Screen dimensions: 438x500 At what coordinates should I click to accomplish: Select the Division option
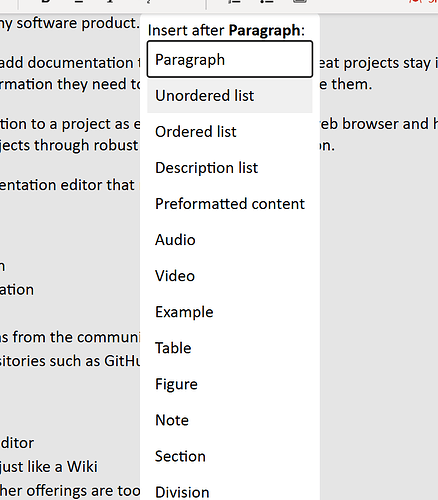230,491
